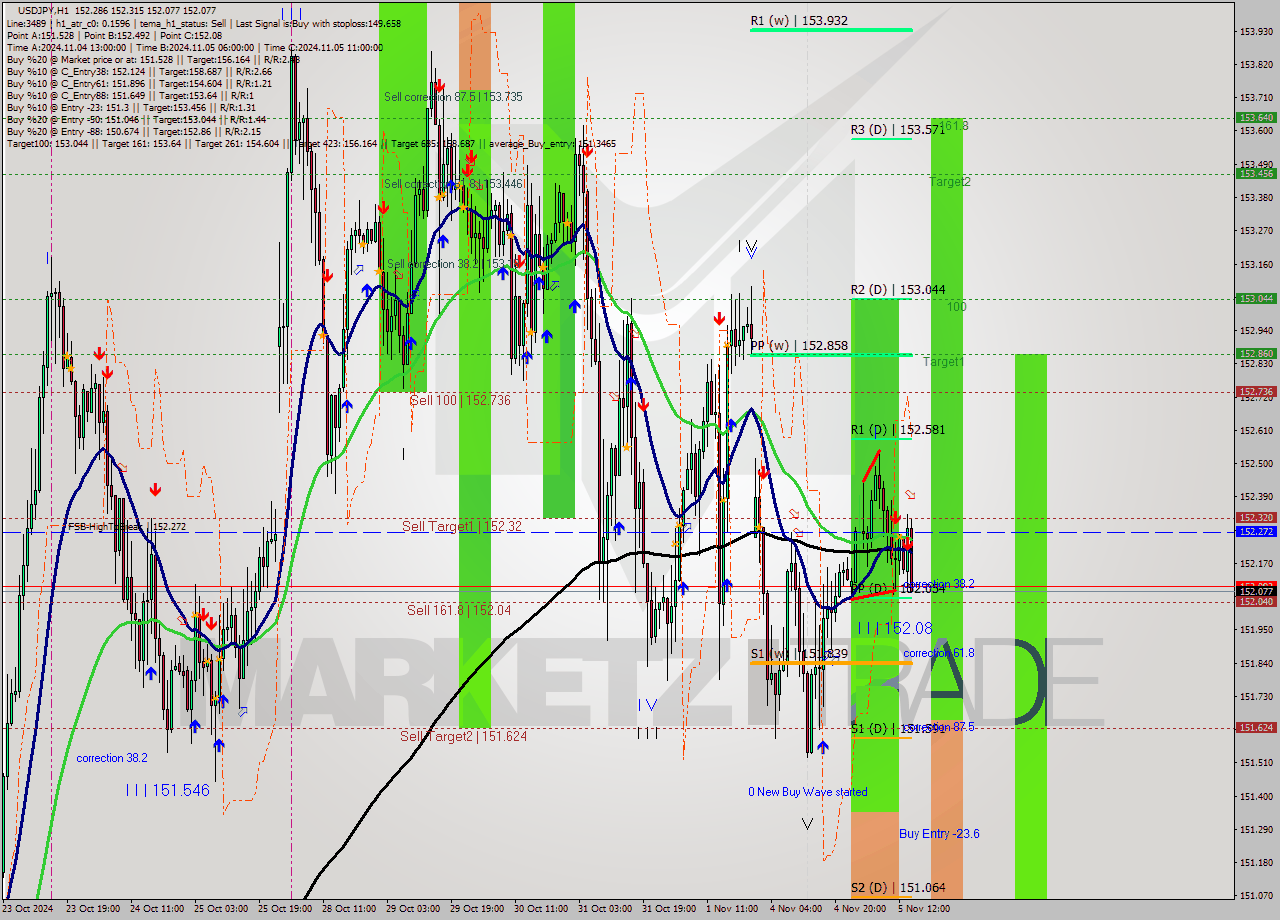
Task: Select the Sell 161.8 | 152.04 label
Action: (458, 610)
